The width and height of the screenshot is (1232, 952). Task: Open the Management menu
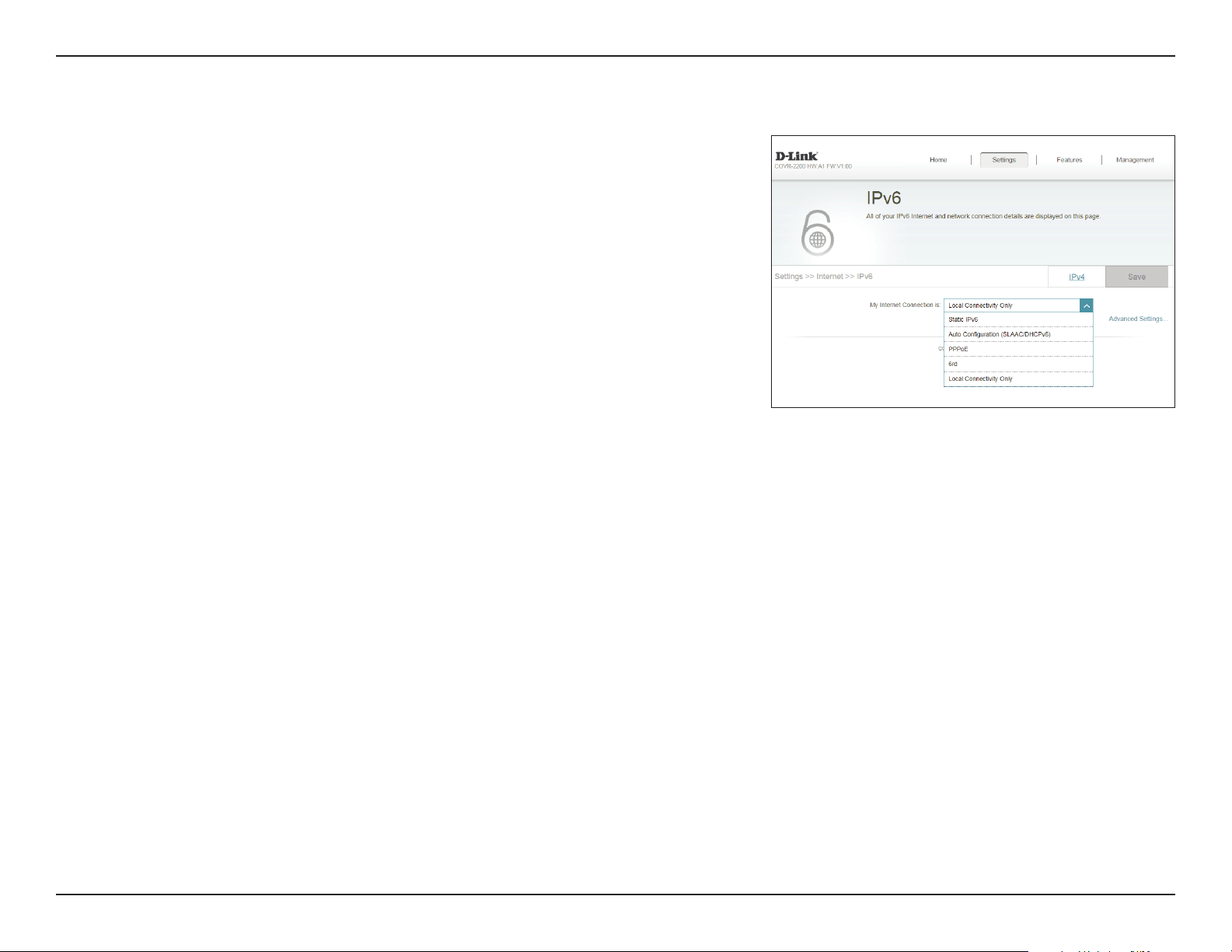tap(1135, 160)
